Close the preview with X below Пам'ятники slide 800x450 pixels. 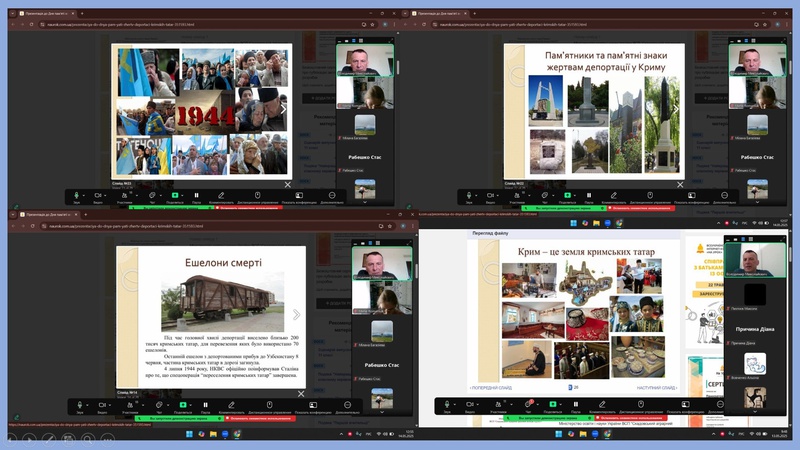click(x=680, y=185)
